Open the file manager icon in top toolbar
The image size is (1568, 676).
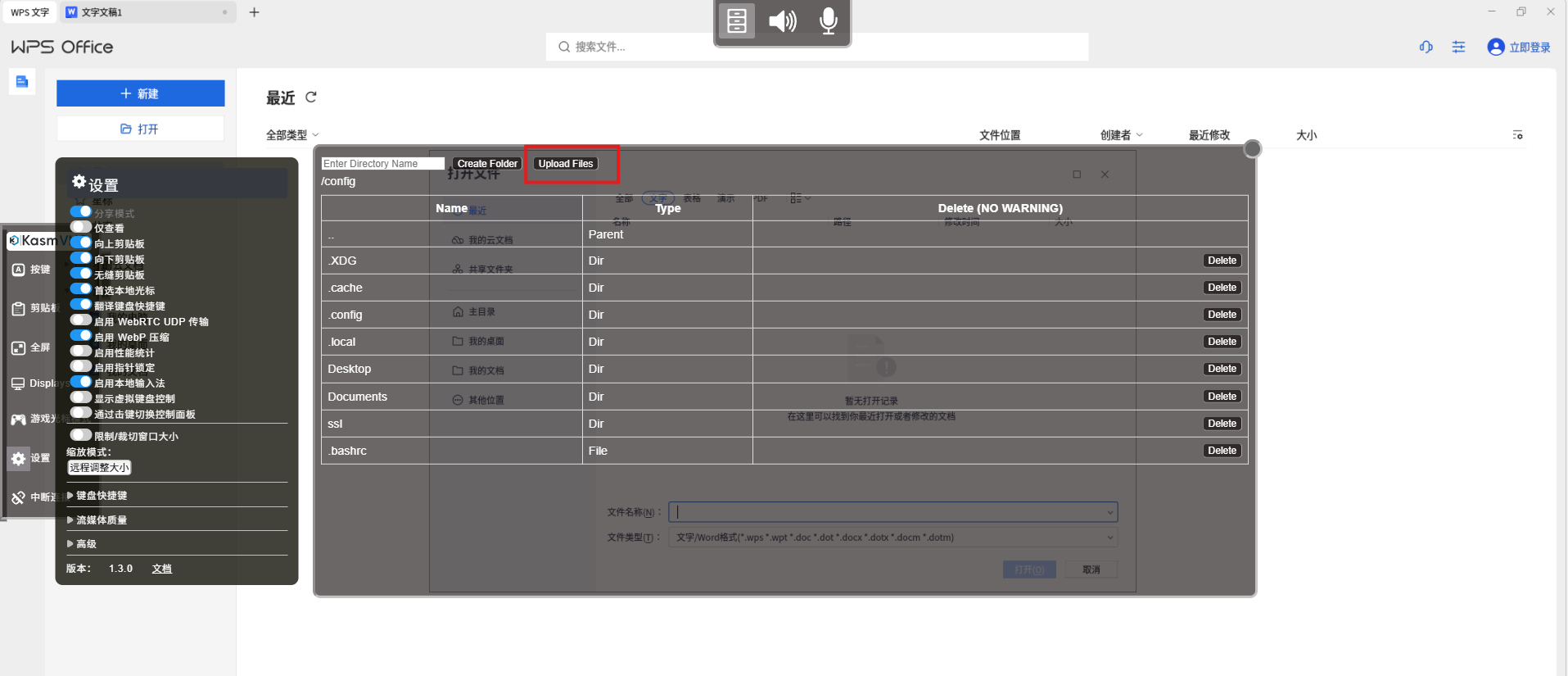tap(736, 20)
